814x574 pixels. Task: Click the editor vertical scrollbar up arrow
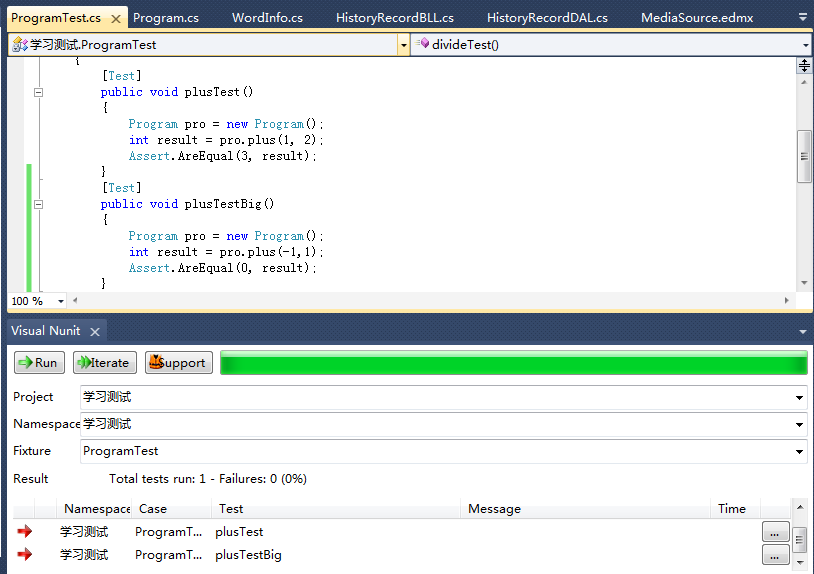(x=804, y=82)
